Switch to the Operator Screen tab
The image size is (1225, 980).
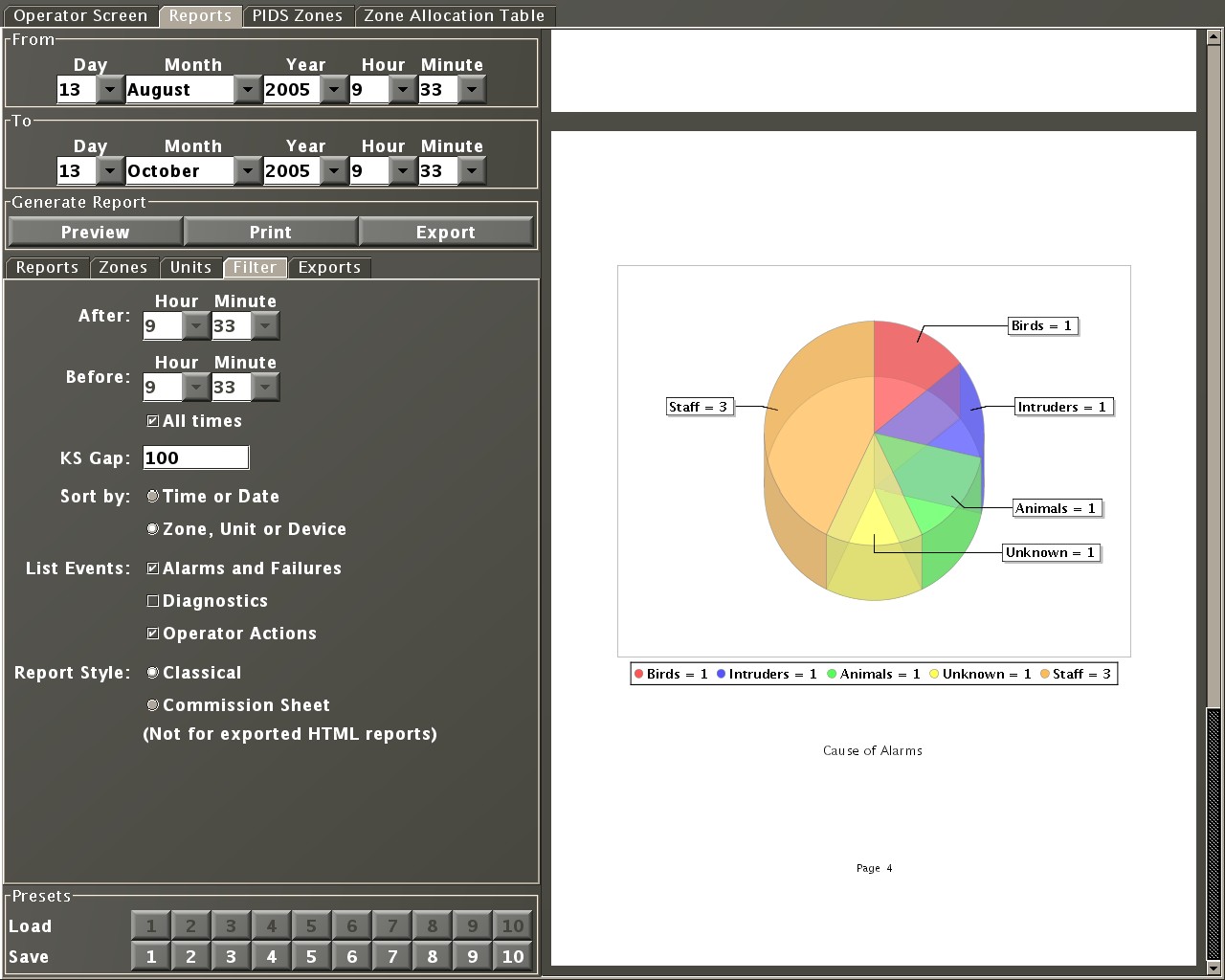point(80,15)
